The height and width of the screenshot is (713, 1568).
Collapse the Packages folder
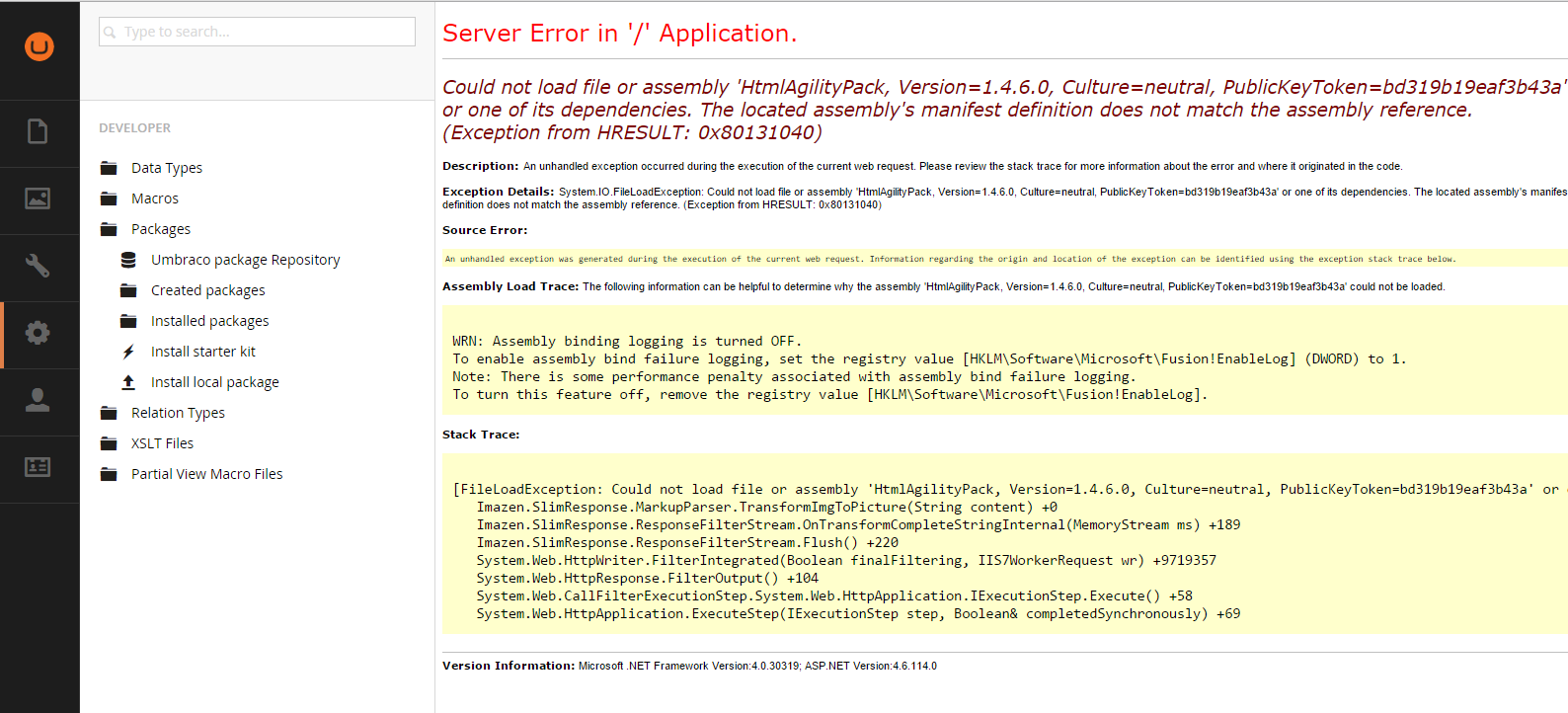tap(160, 229)
